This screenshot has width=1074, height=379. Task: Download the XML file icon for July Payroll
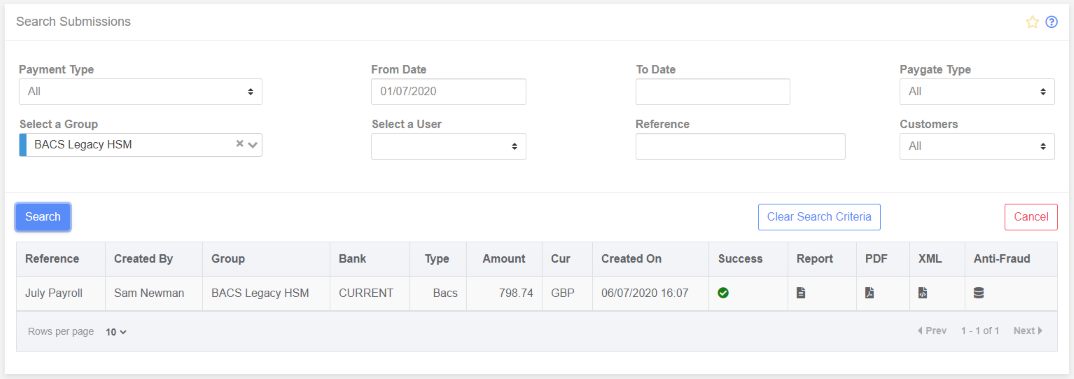[923, 293]
